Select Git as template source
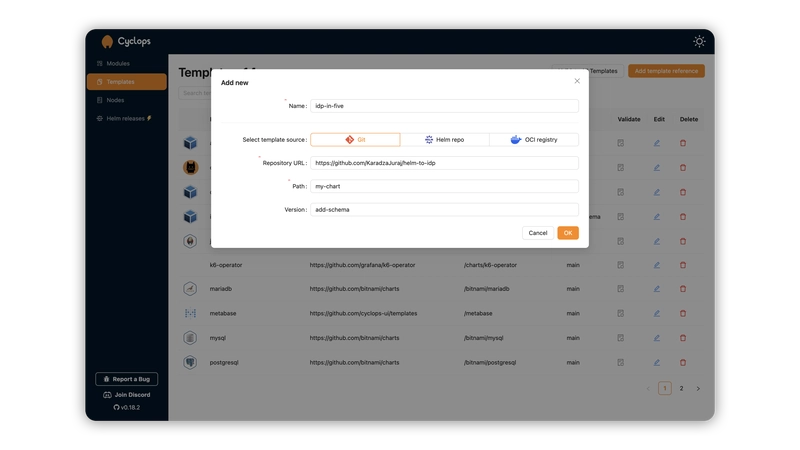 355,140
